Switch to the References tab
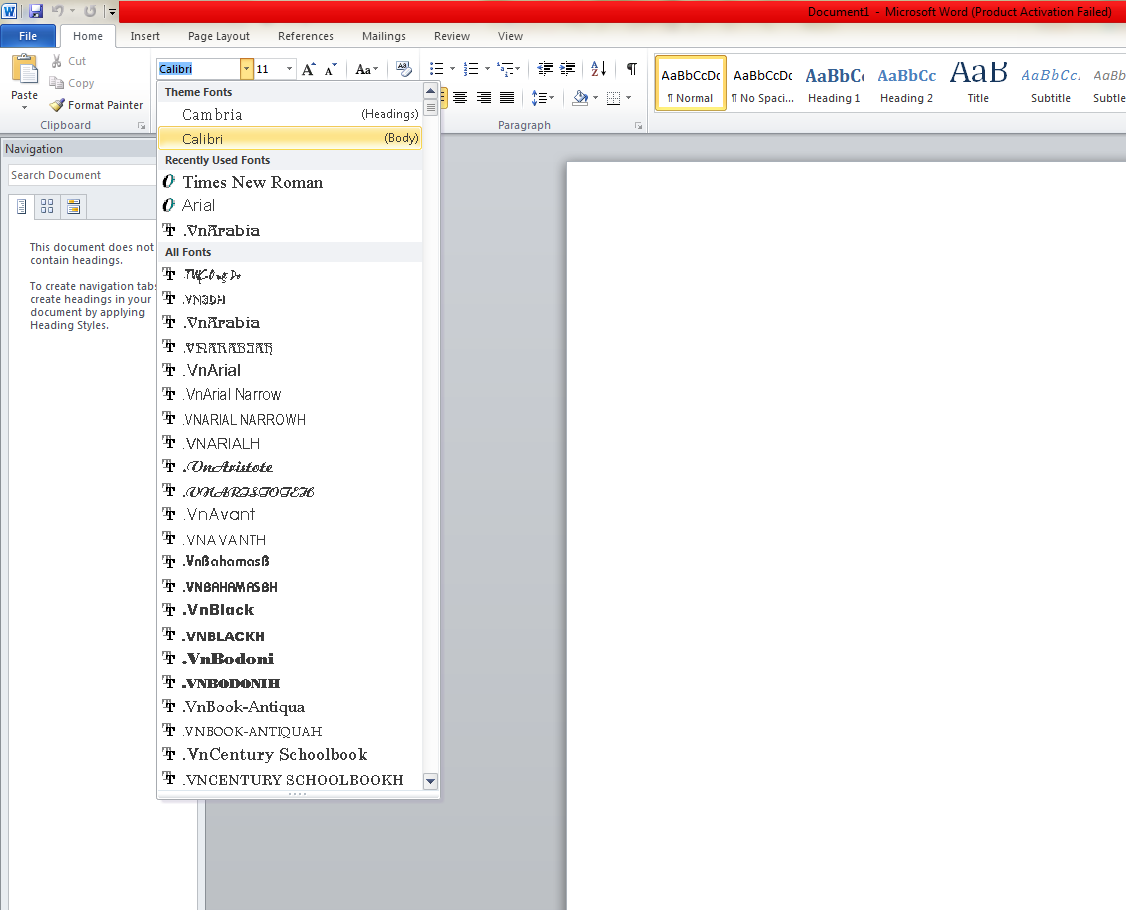The image size is (1126, 910). (306, 36)
